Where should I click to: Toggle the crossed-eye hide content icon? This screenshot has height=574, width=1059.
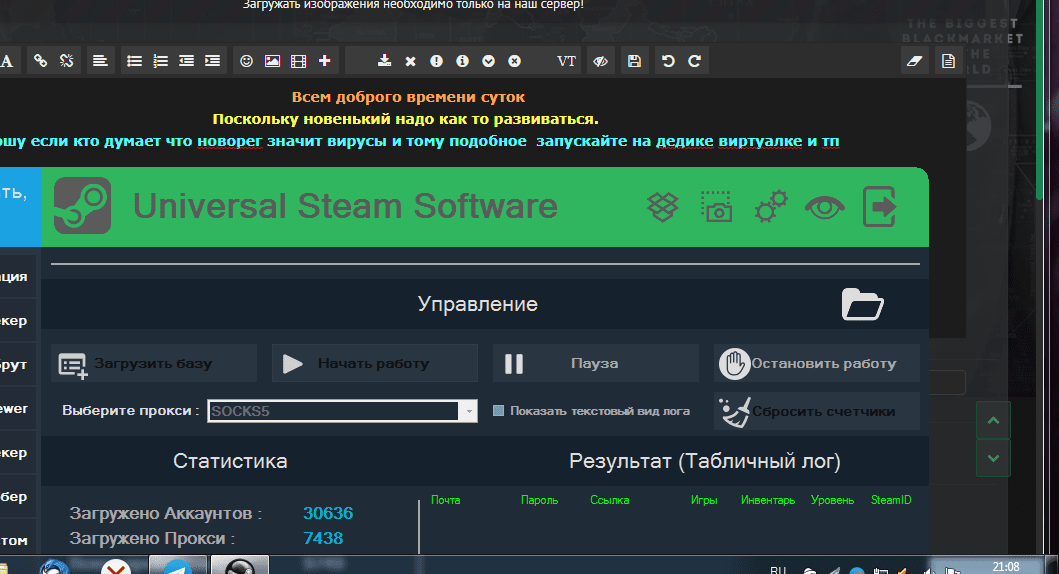(600, 61)
